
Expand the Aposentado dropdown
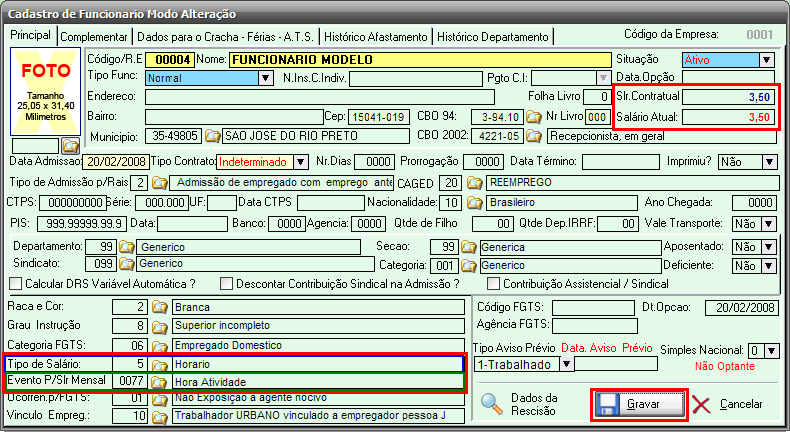[769, 247]
